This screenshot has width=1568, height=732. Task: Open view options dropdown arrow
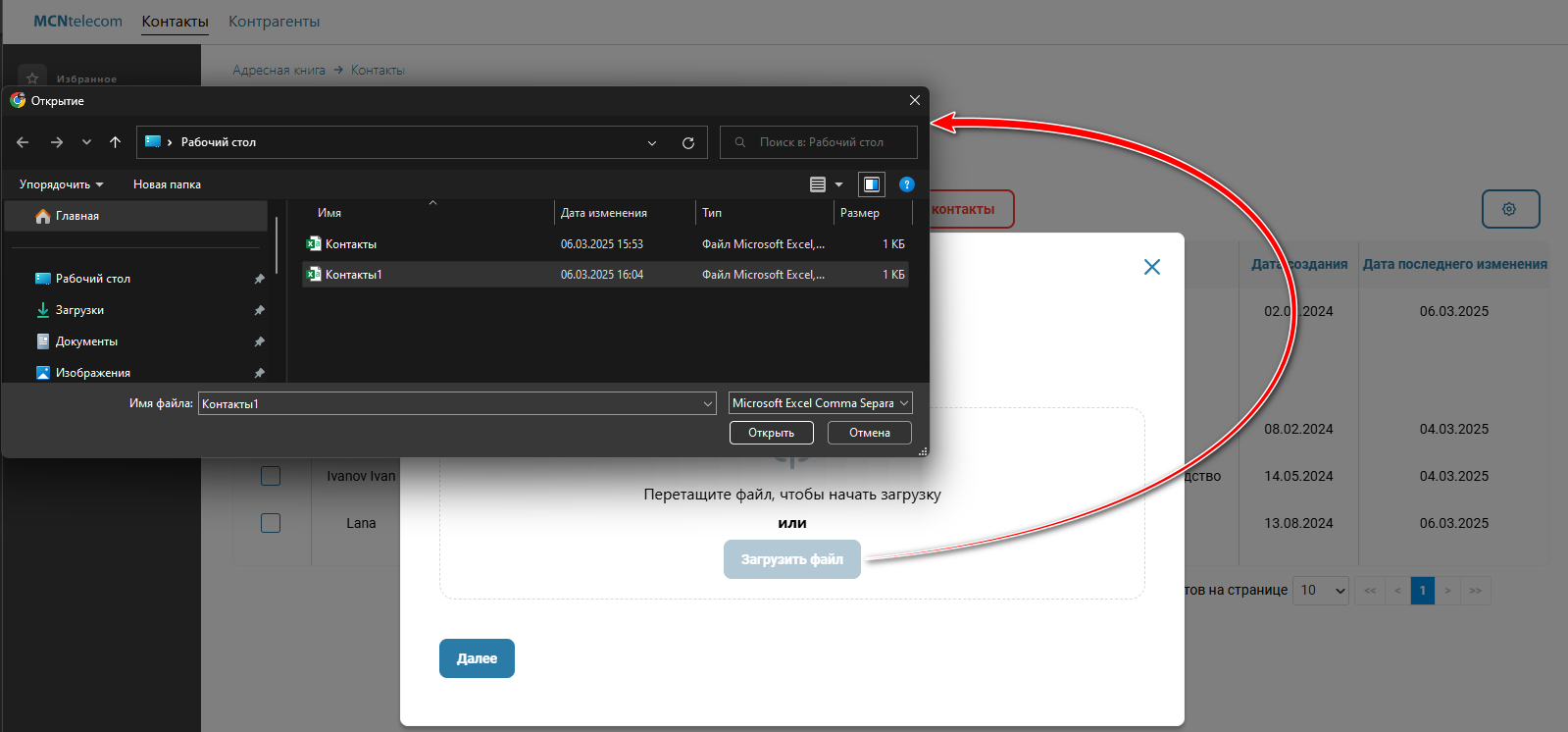pyautogui.click(x=838, y=184)
